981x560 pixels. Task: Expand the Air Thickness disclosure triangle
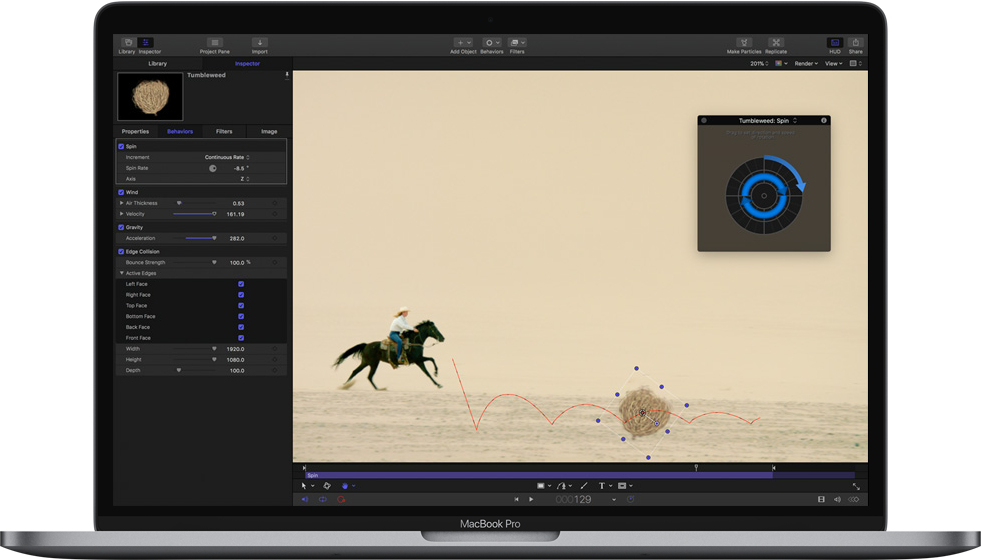point(122,203)
